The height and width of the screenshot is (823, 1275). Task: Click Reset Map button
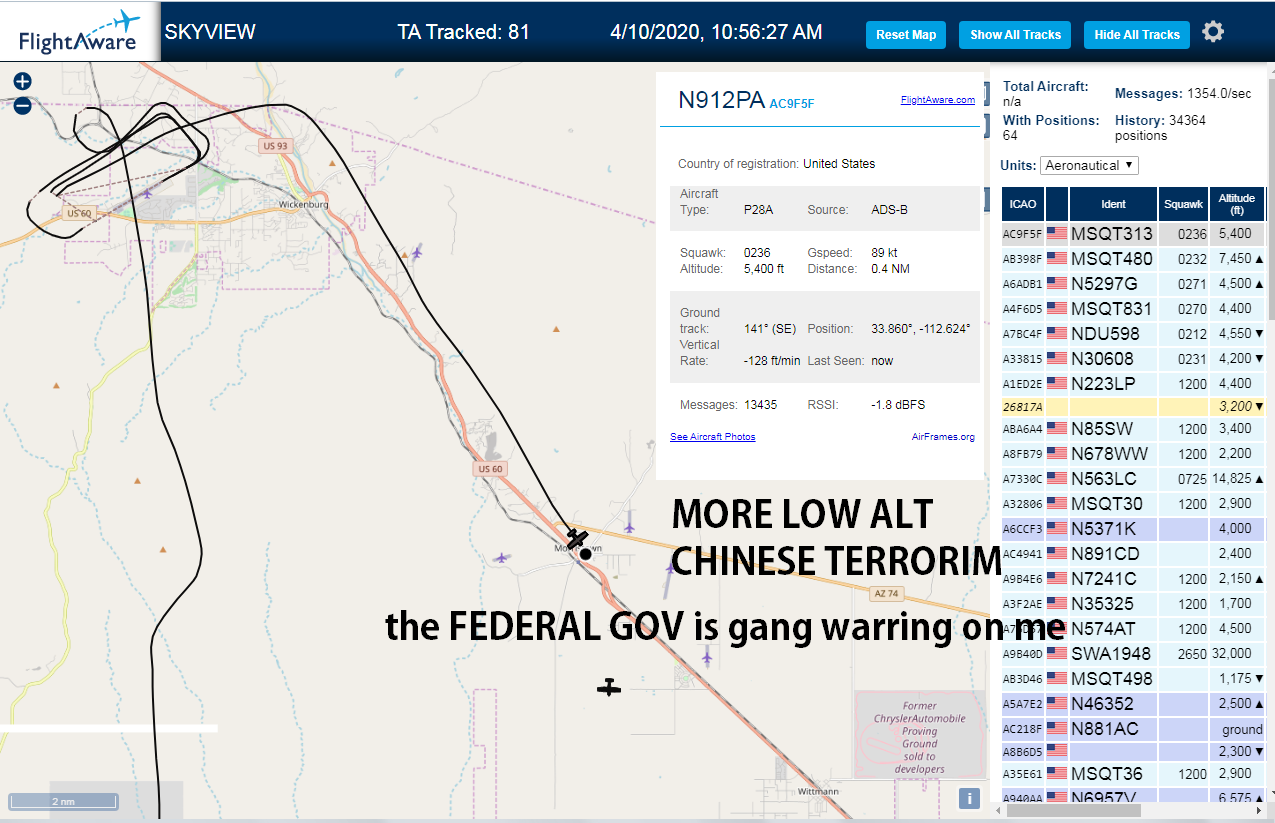point(906,35)
